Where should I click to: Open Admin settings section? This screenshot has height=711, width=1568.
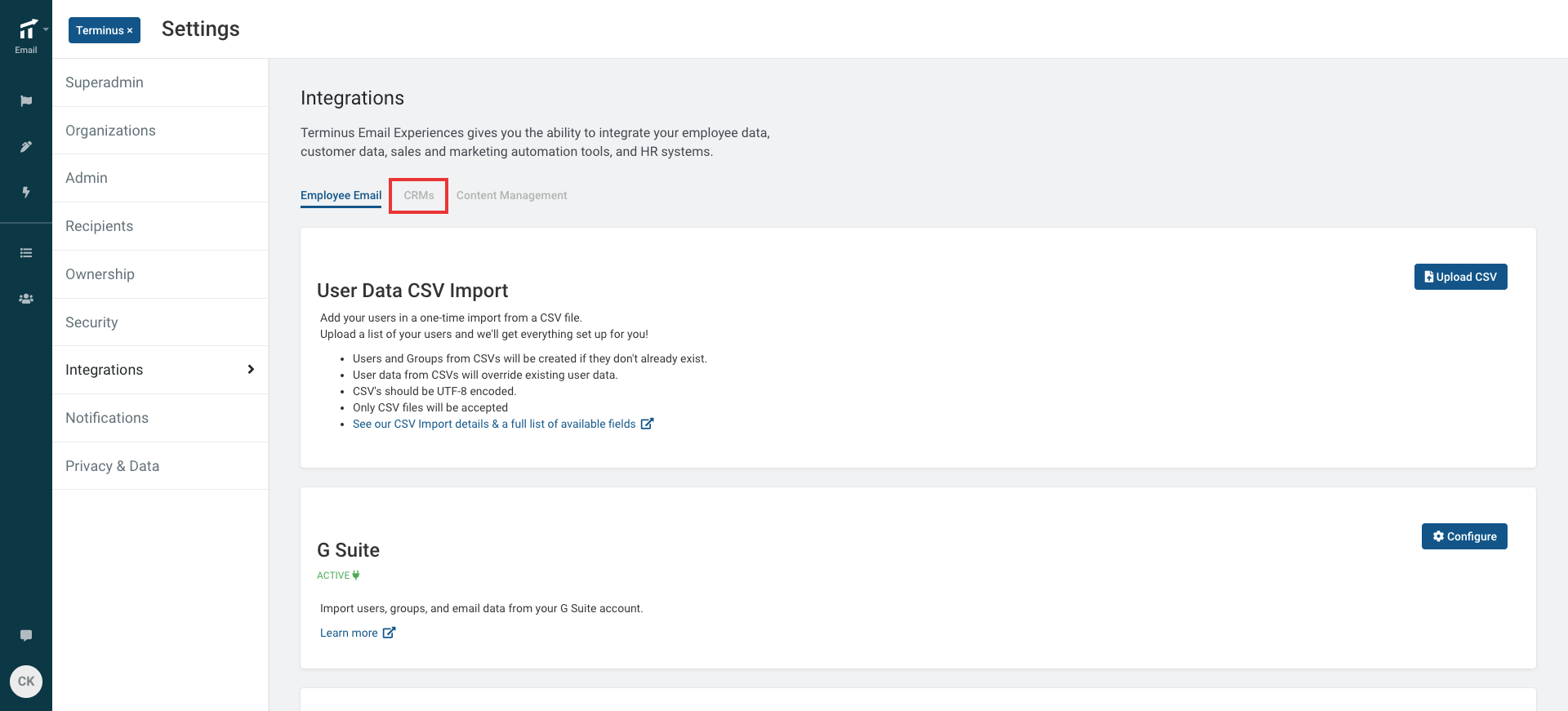pyautogui.click(x=160, y=178)
